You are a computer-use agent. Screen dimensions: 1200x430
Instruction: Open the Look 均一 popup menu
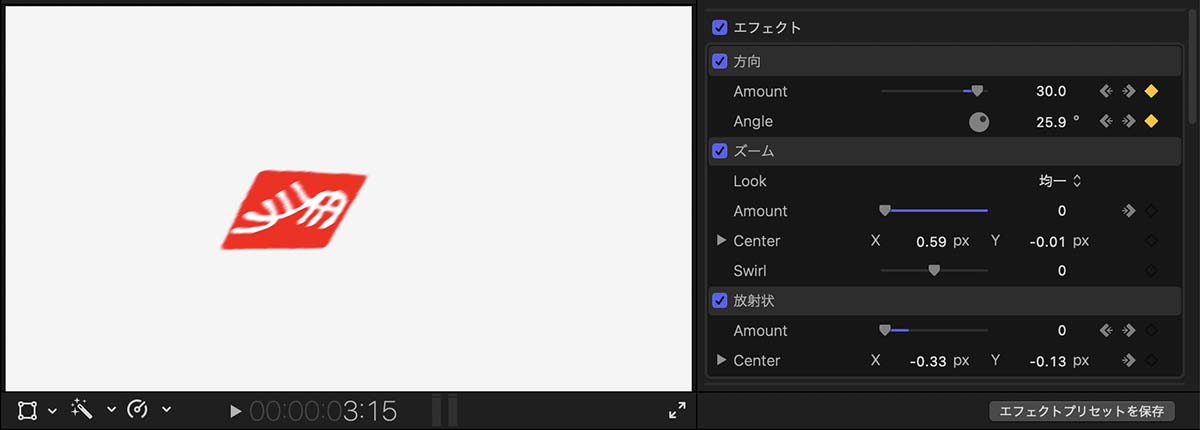(x=1061, y=181)
